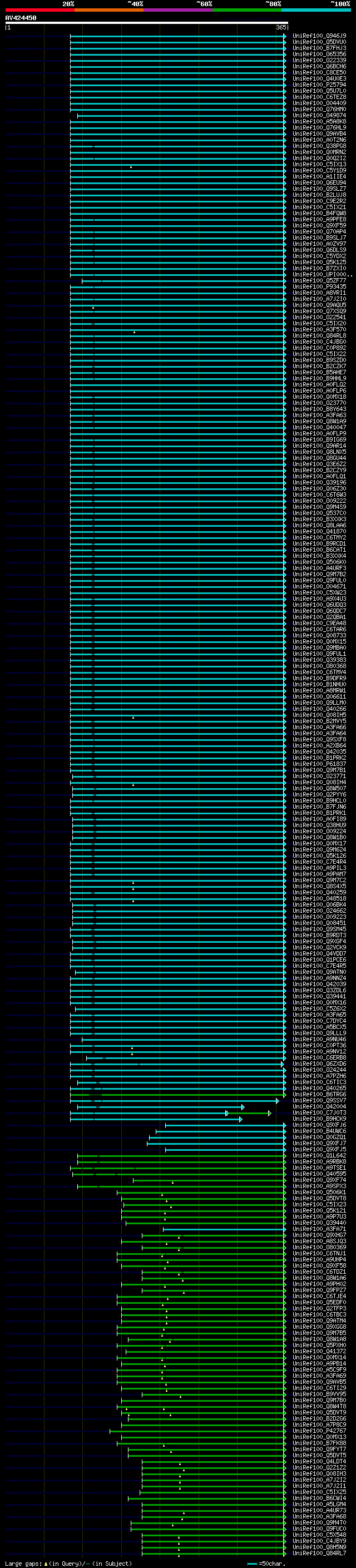This screenshot has height=1568, width=356.
Task: Click the purple ~60% identity color bar
Action: 179,10
